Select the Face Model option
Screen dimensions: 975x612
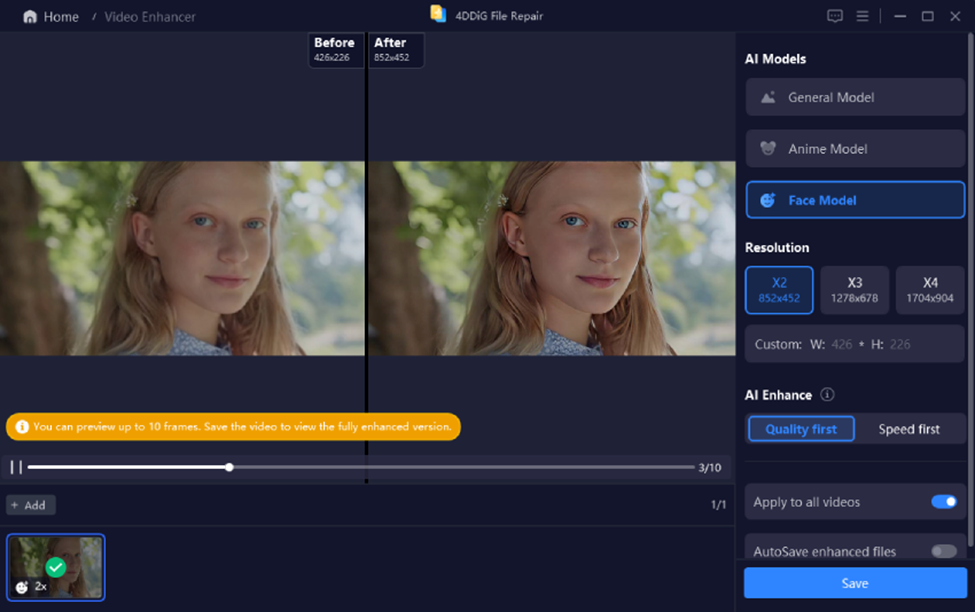855,200
